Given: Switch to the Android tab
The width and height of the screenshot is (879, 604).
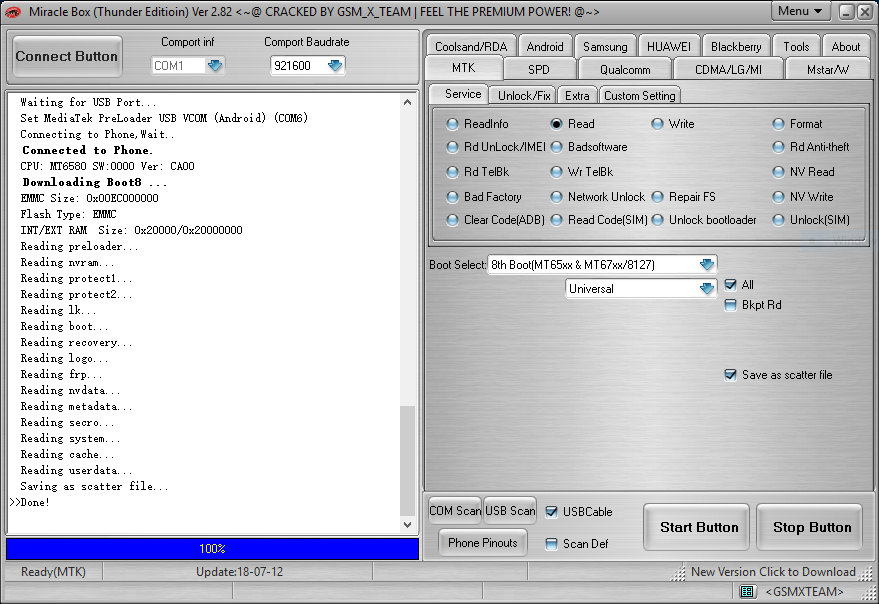Looking at the screenshot, I should point(545,47).
